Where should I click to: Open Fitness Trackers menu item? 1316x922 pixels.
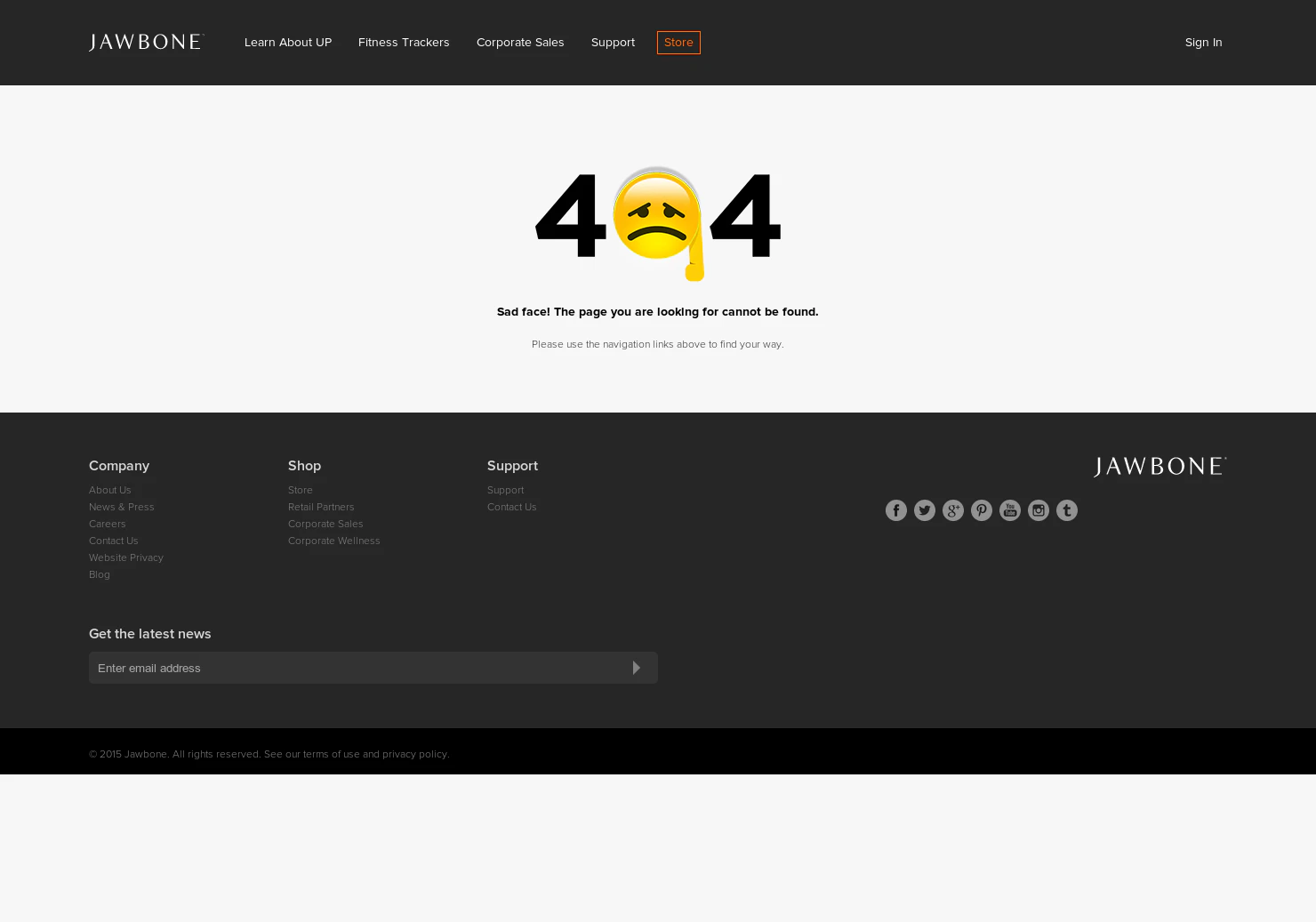(404, 43)
